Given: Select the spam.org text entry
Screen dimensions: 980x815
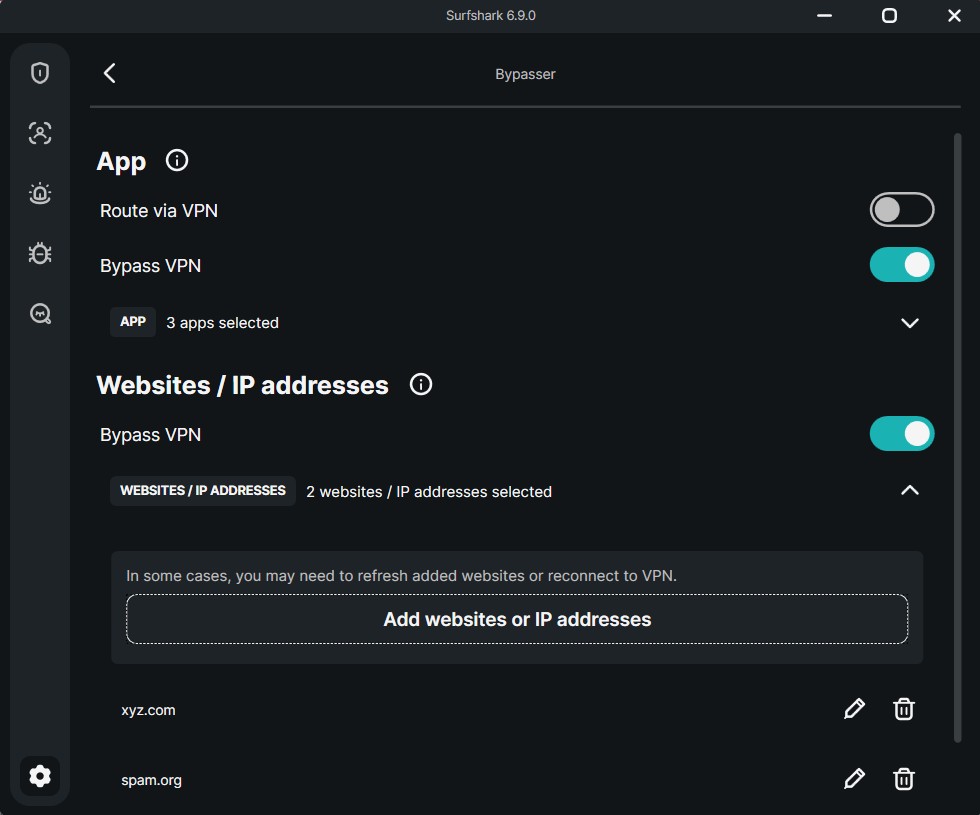Looking at the screenshot, I should pos(151,780).
